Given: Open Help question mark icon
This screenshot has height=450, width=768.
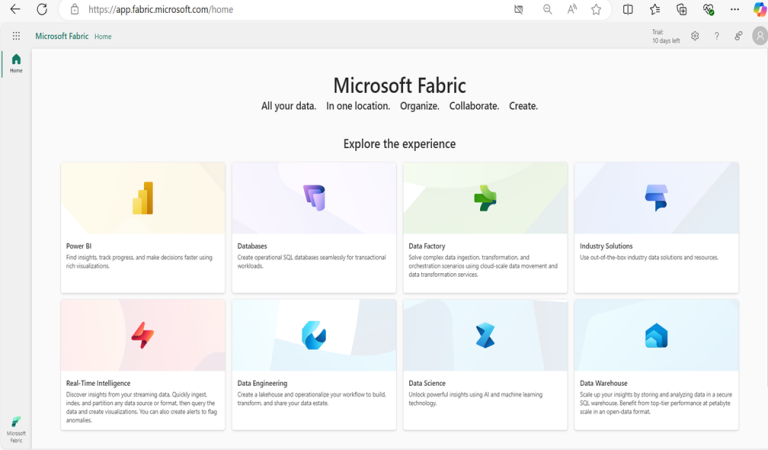Looking at the screenshot, I should [717, 36].
